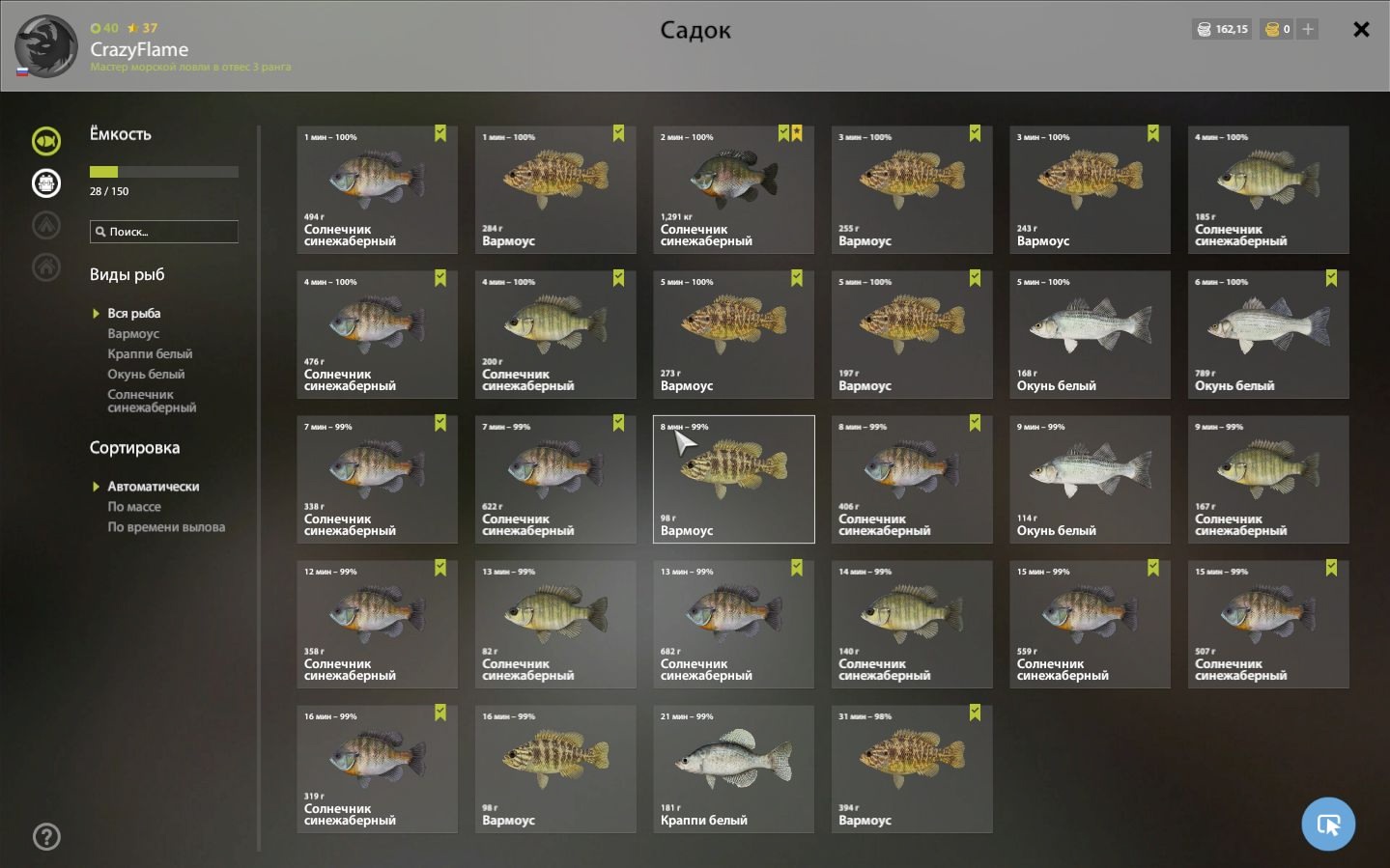Sort fish По времени вылова
1390x868 pixels.
click(x=166, y=527)
